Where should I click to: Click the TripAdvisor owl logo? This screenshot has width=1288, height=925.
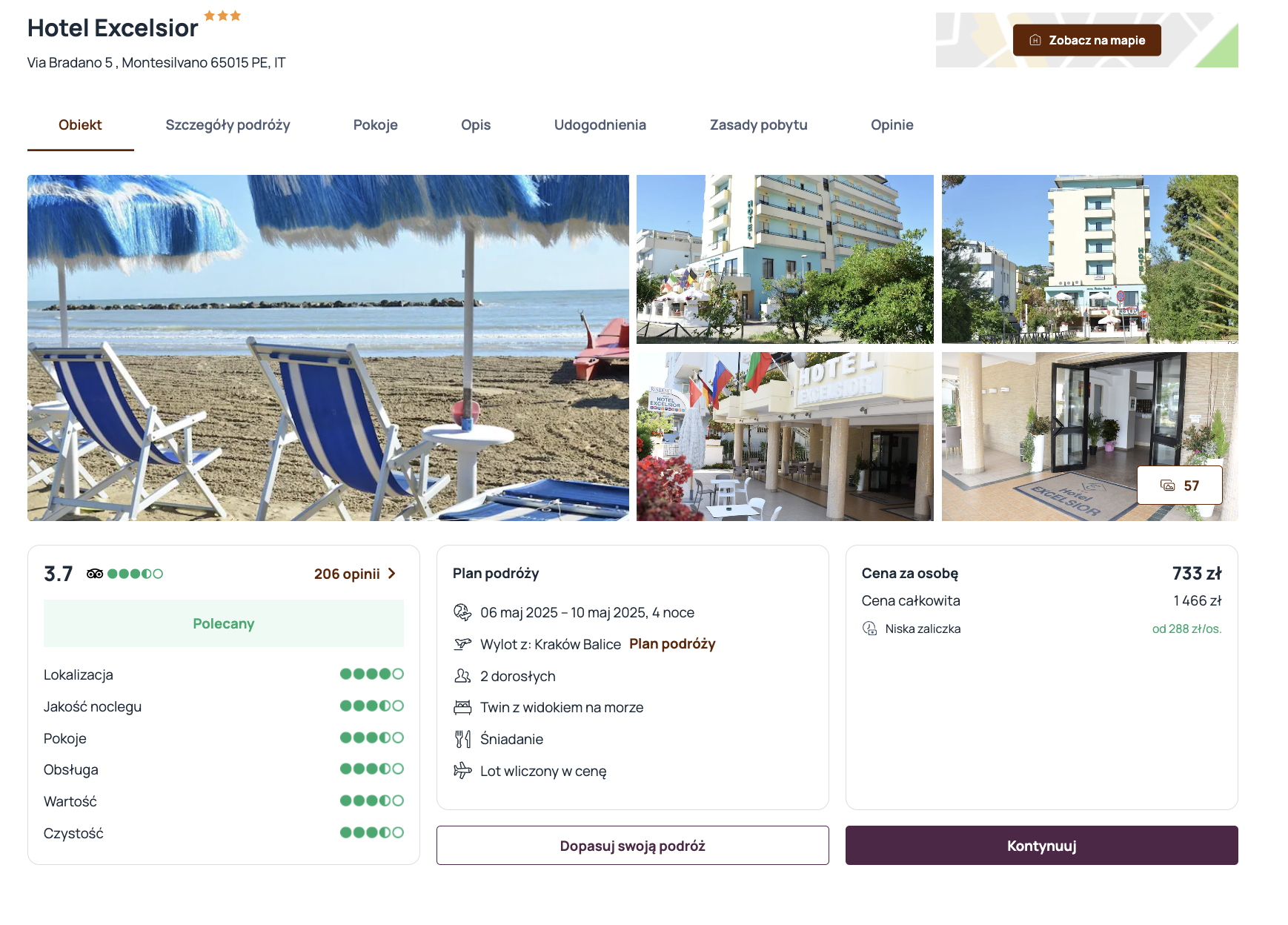95,574
